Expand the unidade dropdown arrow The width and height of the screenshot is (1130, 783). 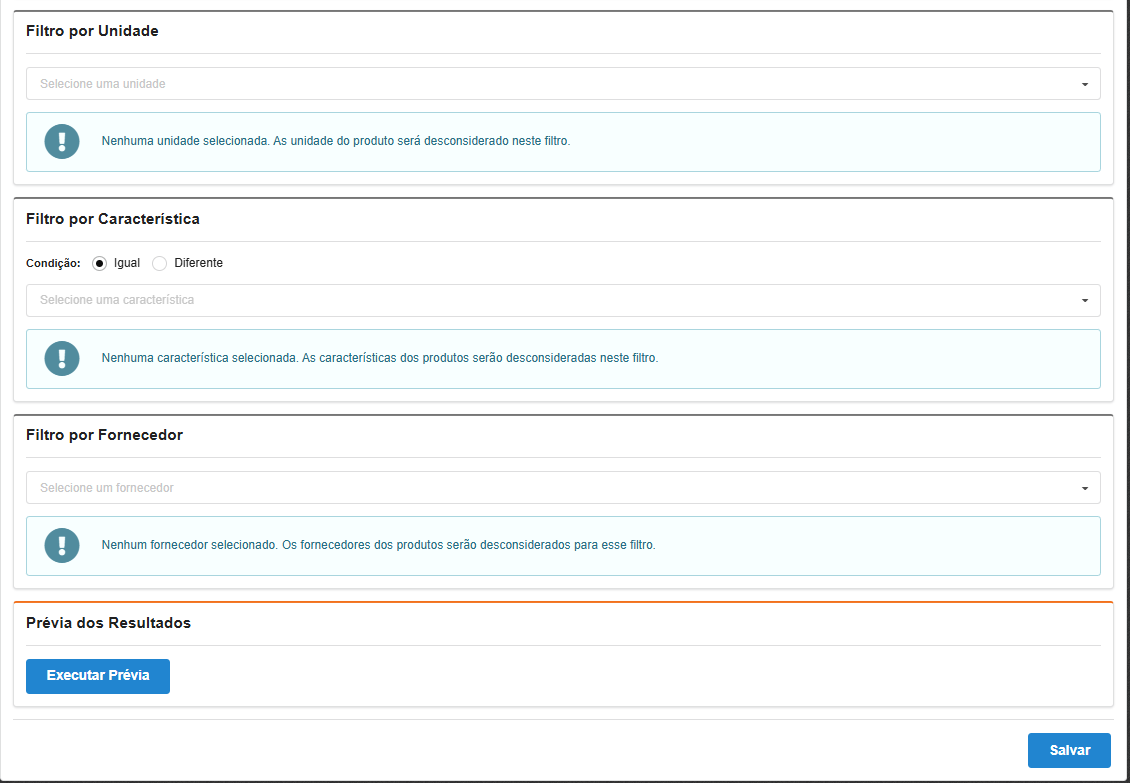tap(1084, 84)
